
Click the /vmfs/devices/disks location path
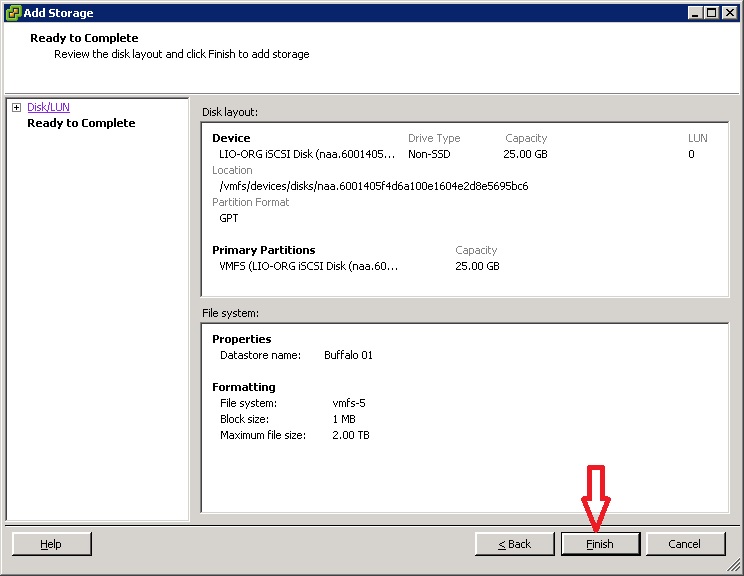(373, 186)
